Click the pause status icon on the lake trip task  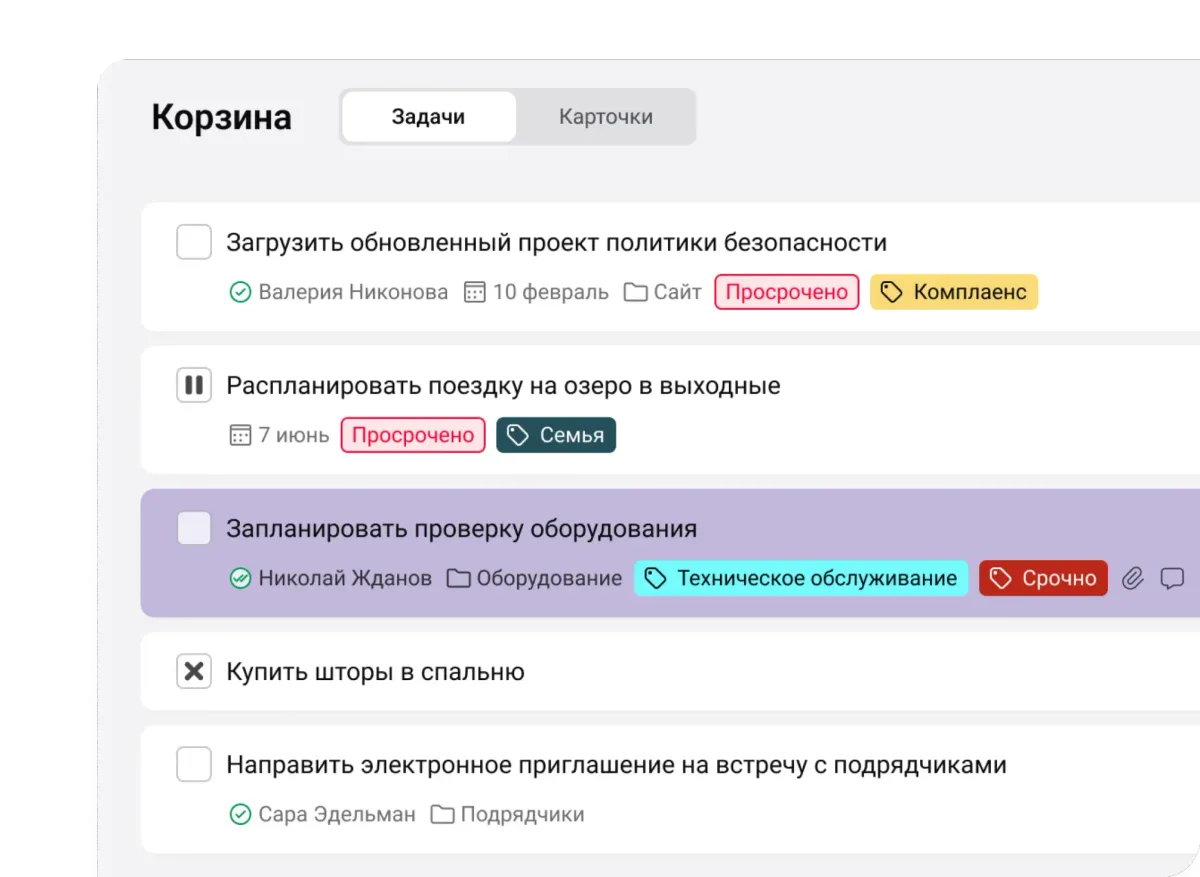194,385
